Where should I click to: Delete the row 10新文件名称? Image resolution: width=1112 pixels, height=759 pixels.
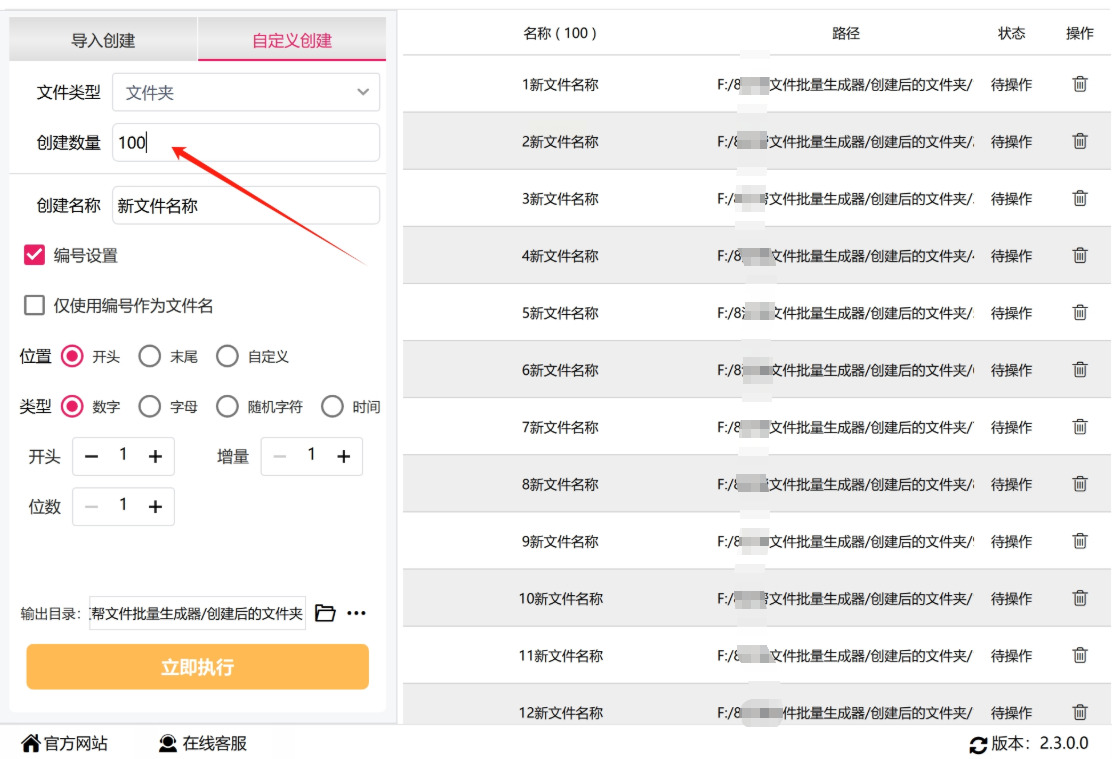tap(1079, 599)
